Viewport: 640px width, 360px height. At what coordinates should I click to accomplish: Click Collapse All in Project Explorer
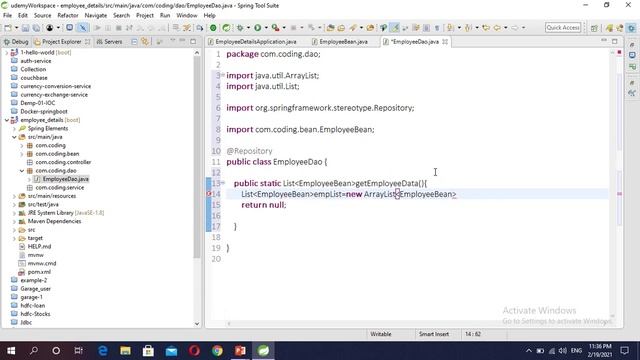click(x=134, y=42)
